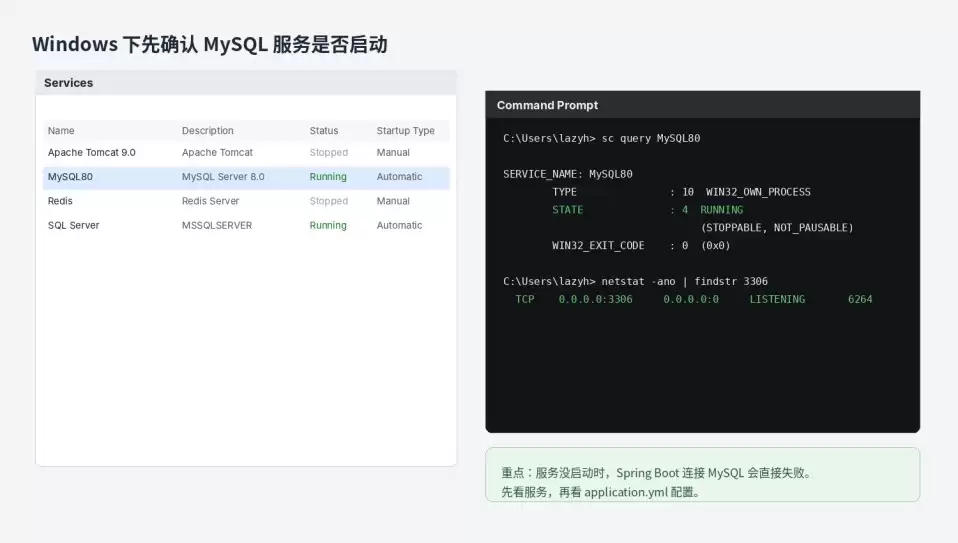Click the STOPPABLE, NOT_PAUSABLE line
Screen dimensions: 958x543
pos(777,228)
